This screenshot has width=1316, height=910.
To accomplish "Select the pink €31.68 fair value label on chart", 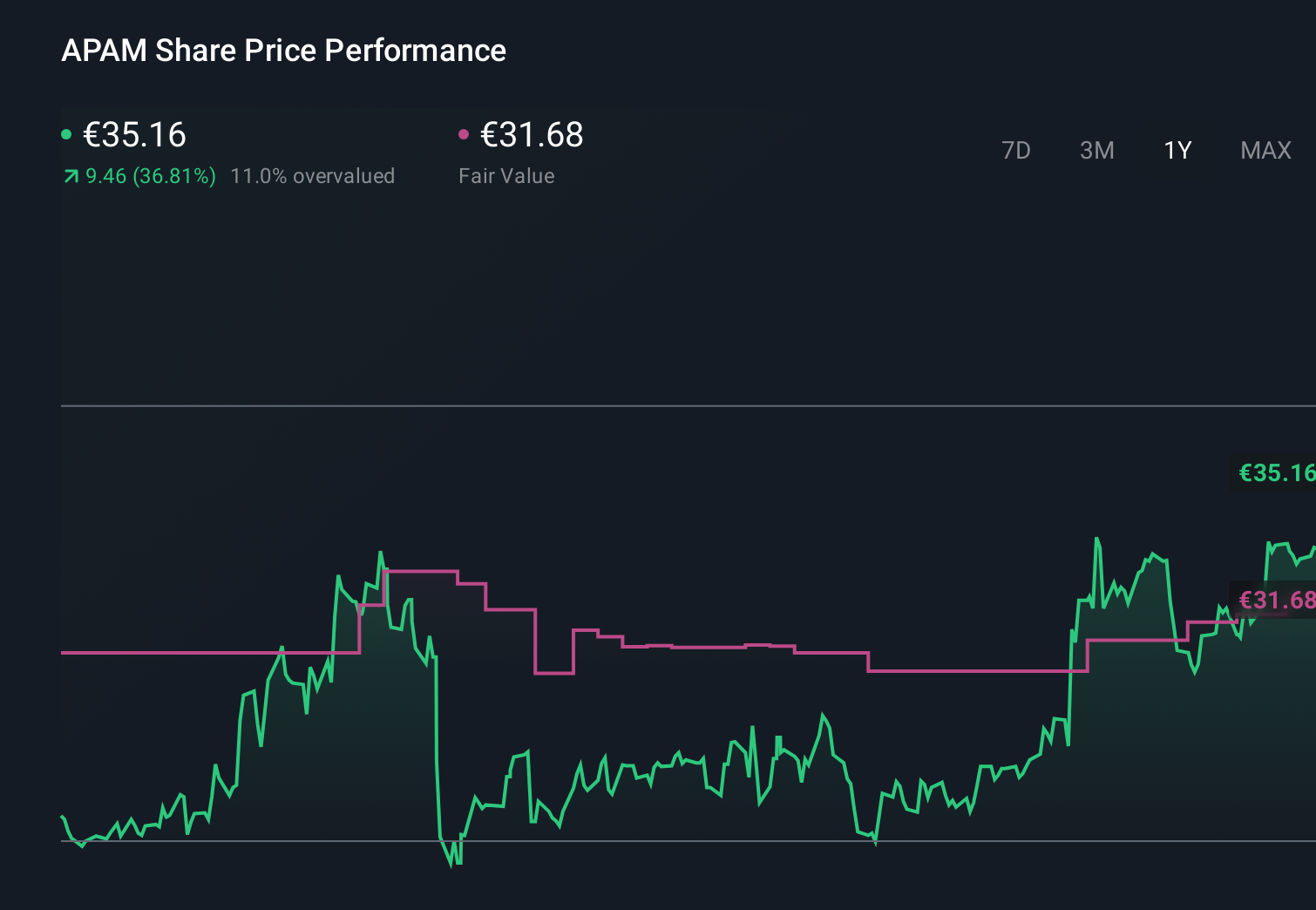I will (1275, 600).
